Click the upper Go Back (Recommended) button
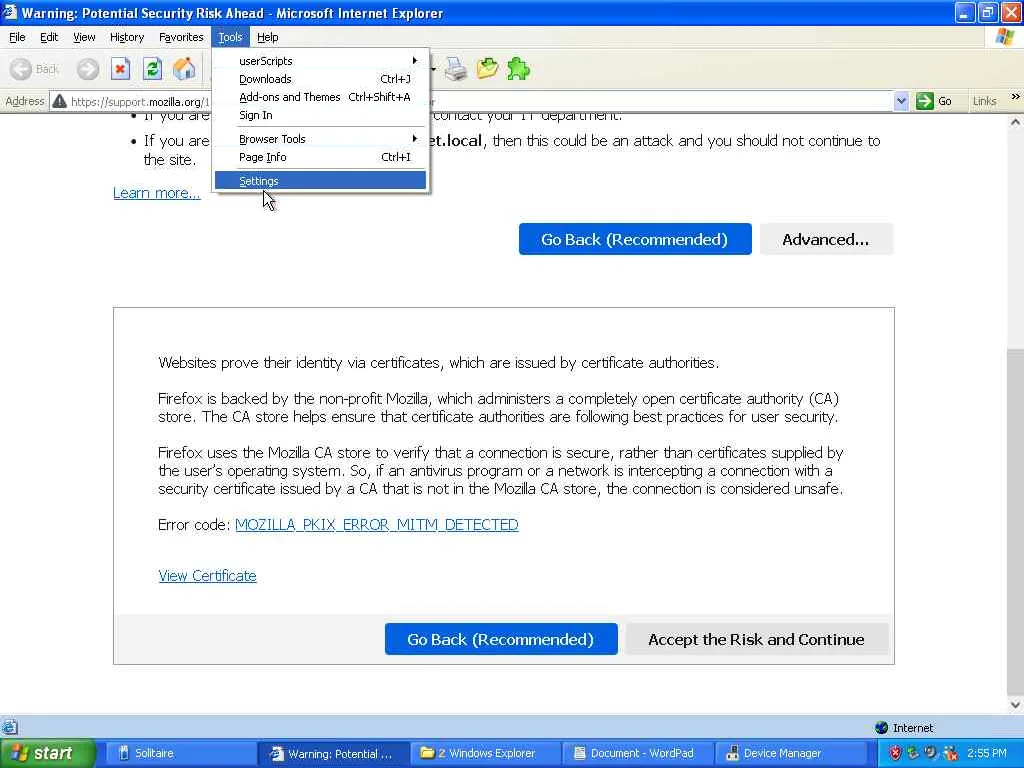The image size is (1024, 768). tap(635, 239)
